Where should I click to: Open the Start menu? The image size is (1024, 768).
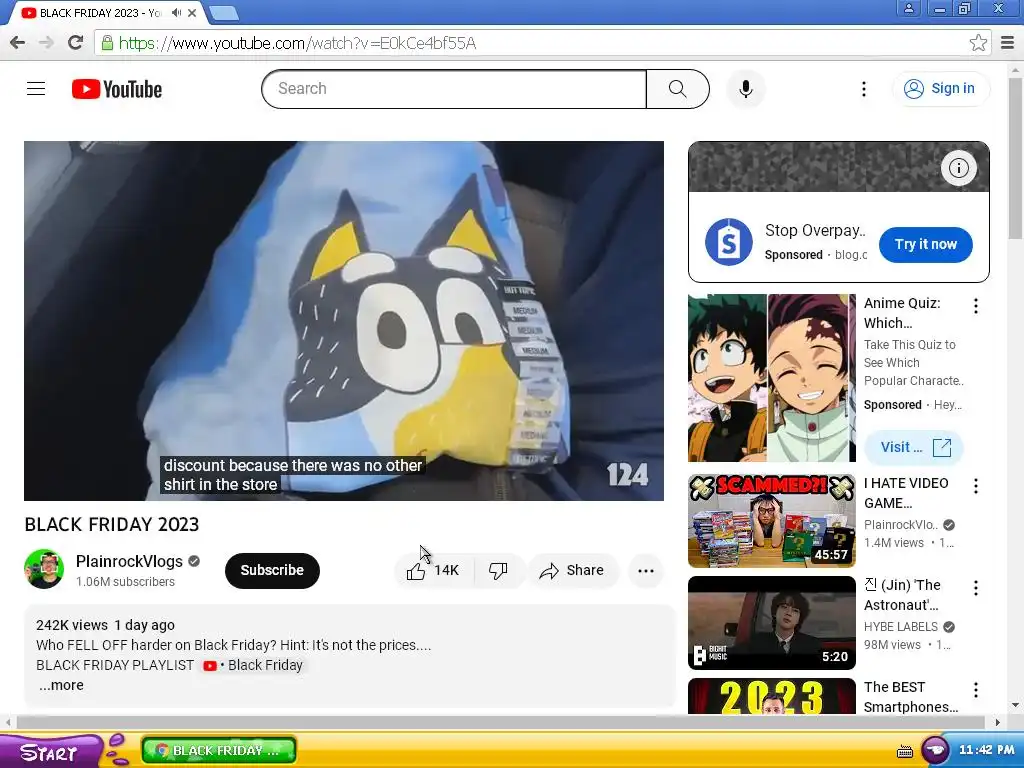[x=51, y=752]
